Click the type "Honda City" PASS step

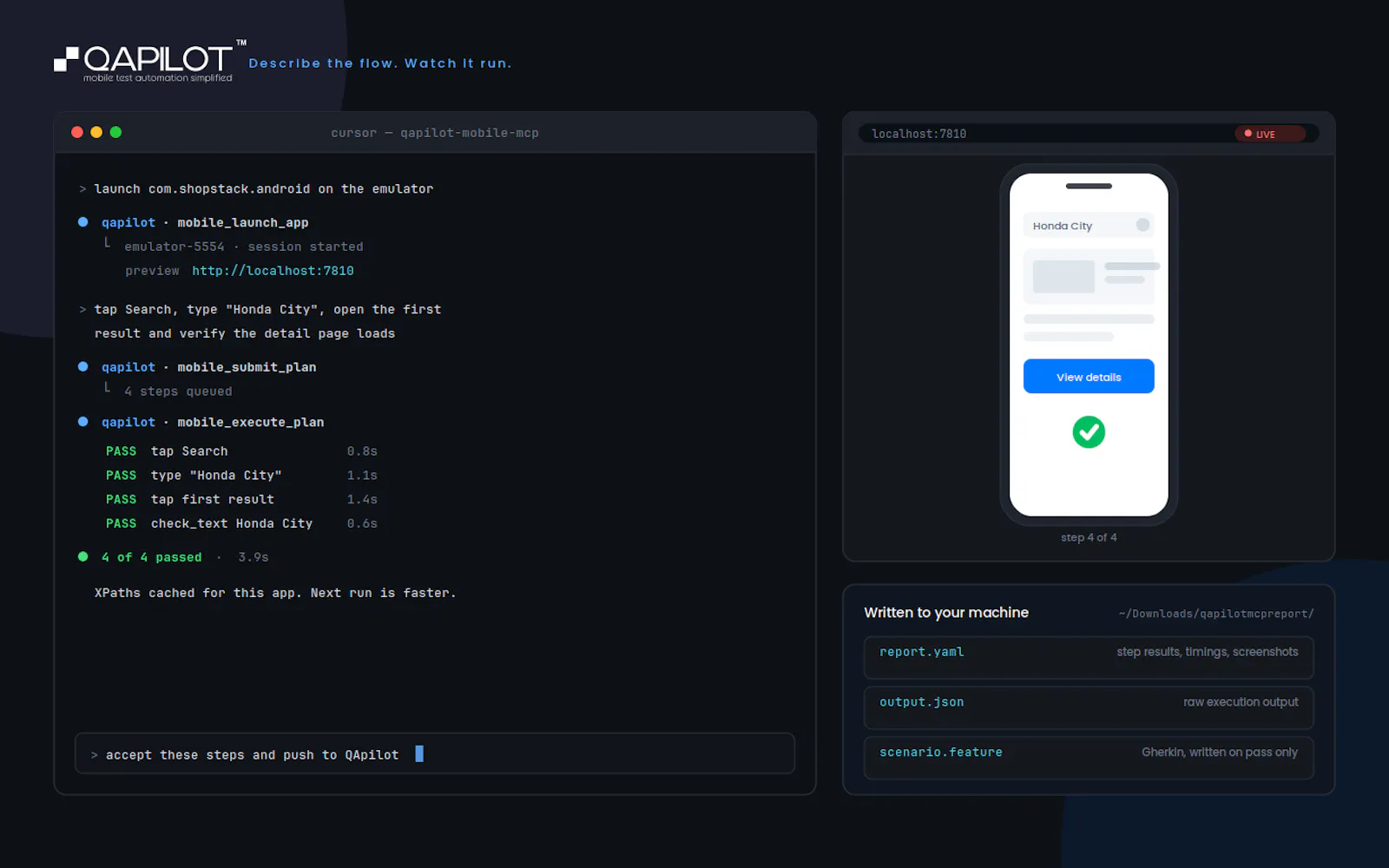point(241,476)
